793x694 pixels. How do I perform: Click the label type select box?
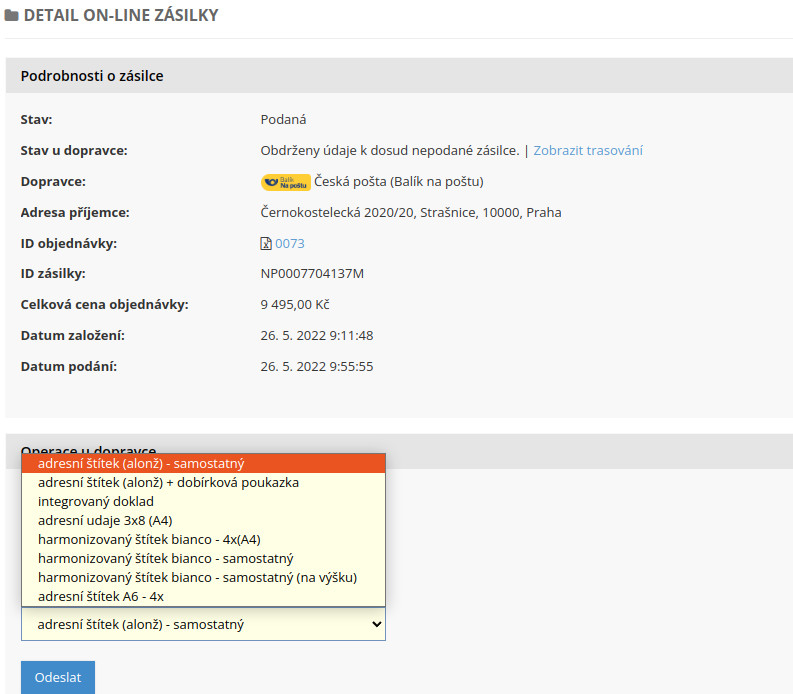(203, 624)
